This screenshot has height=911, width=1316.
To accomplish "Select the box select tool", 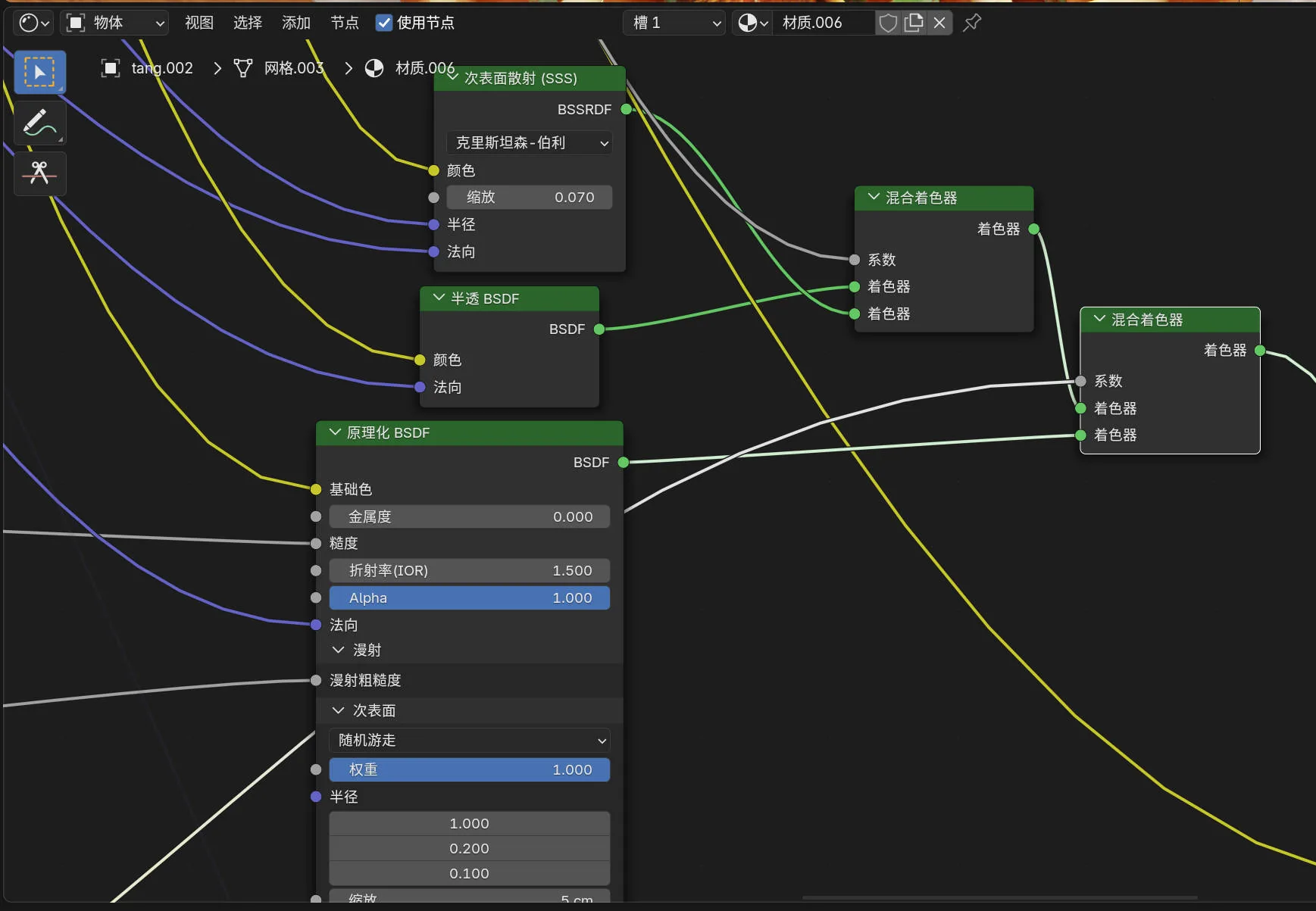I will (x=39, y=73).
